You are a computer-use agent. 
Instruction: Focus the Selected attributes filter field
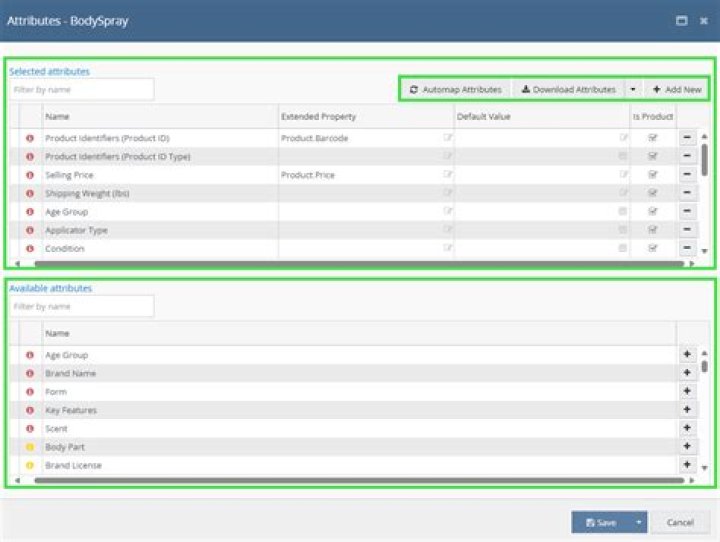(x=82, y=90)
